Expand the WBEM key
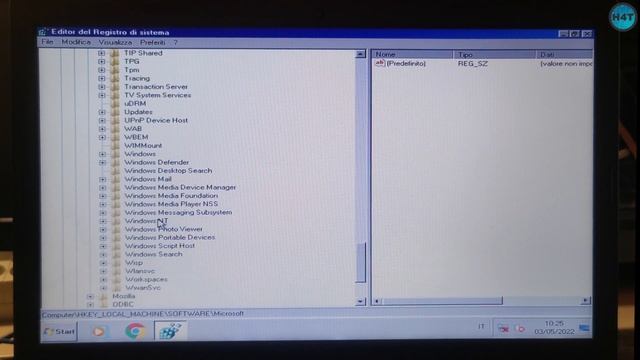Image resolution: width=640 pixels, height=360 pixels. pyautogui.click(x=102, y=137)
